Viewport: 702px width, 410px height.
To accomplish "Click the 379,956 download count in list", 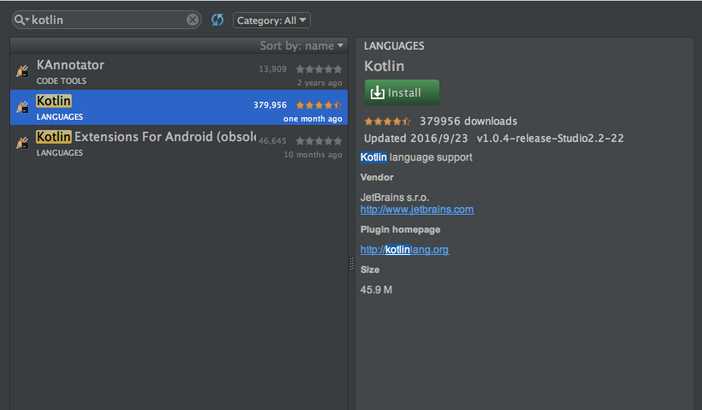I will point(270,105).
